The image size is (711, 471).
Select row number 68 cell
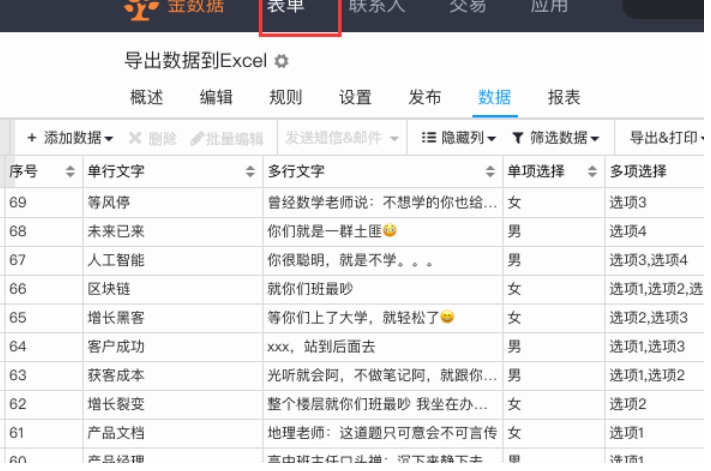click(x=44, y=232)
